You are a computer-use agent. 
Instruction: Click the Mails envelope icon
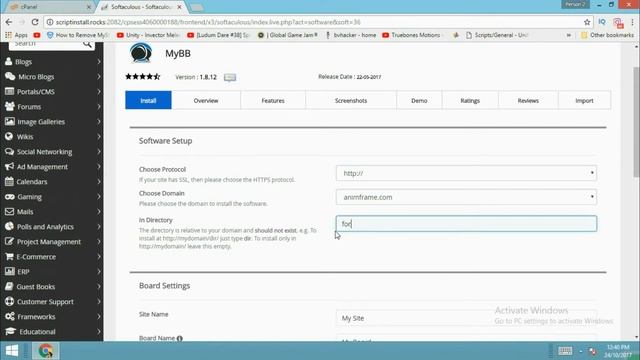[x=9, y=211]
